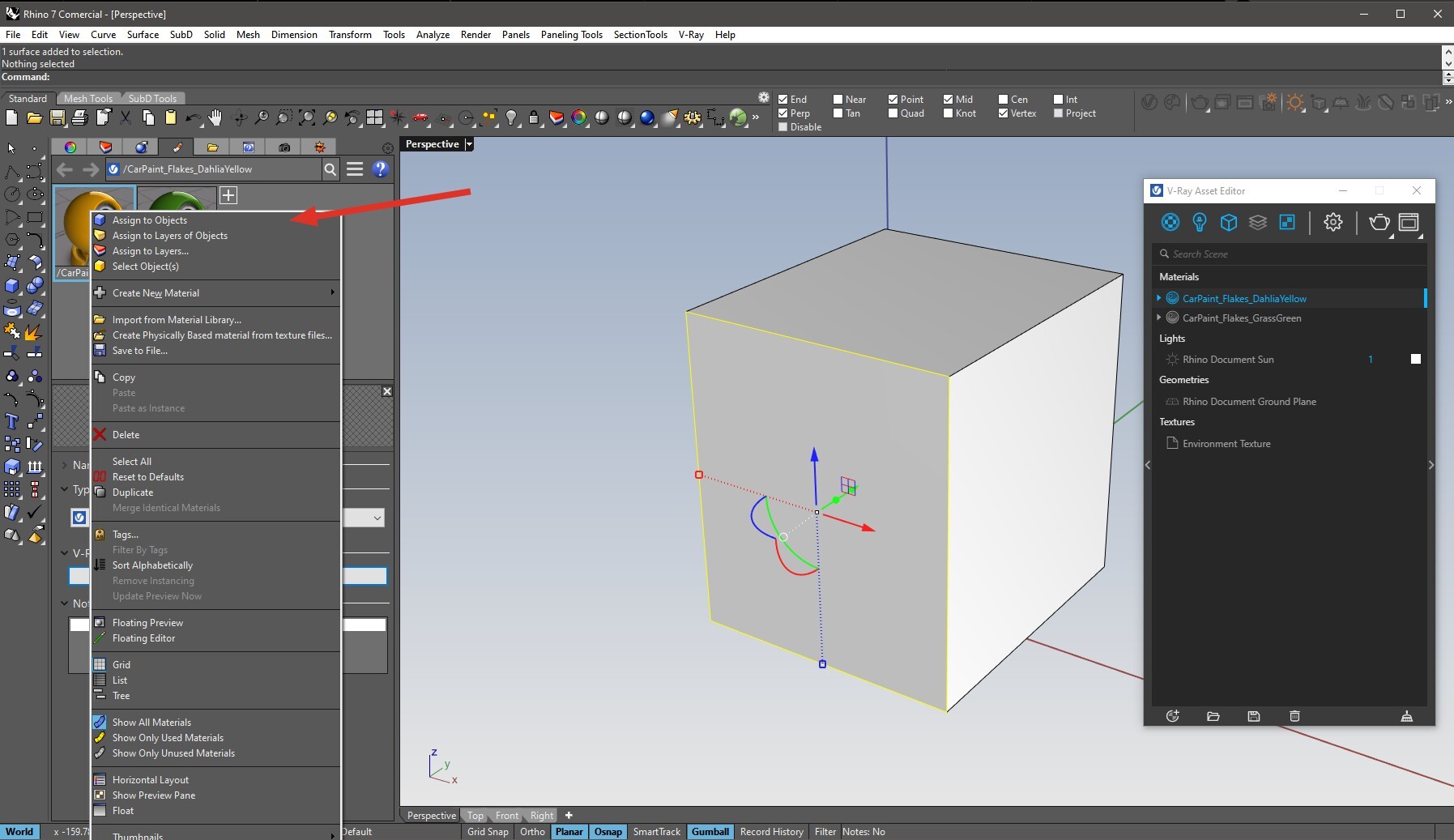Click the padlock Lock objects icon

point(534,117)
